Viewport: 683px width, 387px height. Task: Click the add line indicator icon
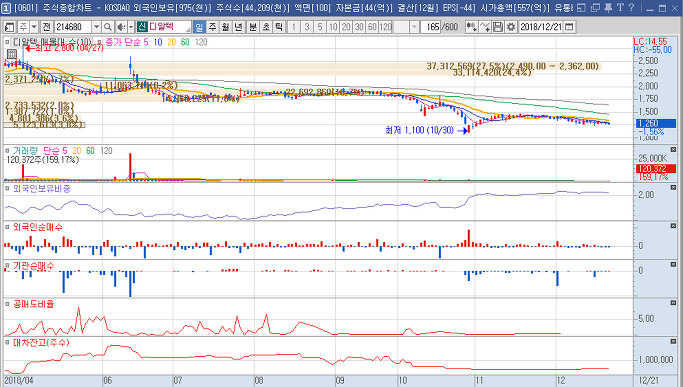(x=484, y=27)
